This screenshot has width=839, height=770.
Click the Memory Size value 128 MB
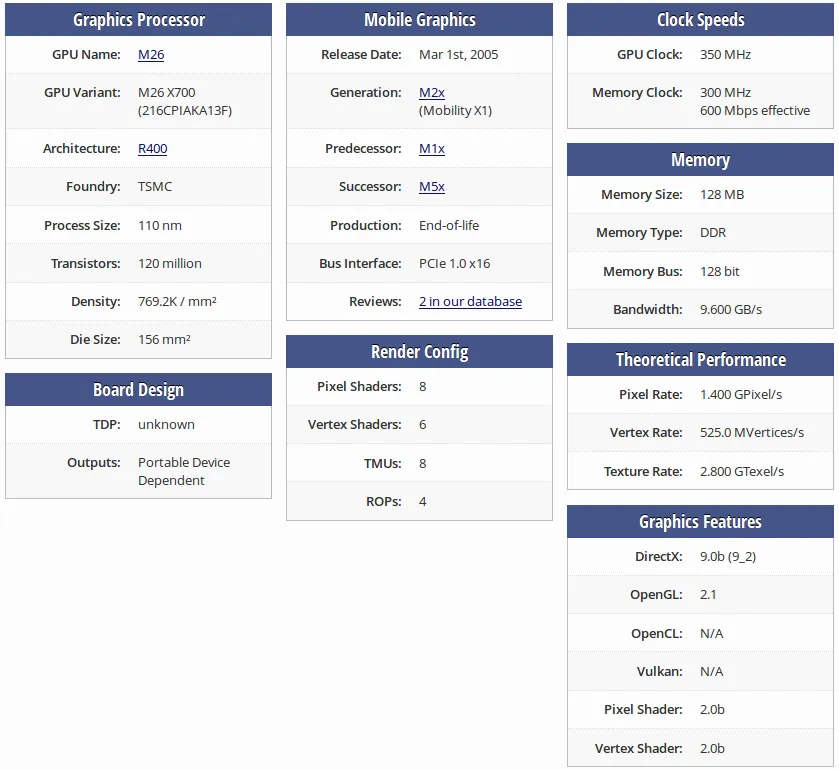[x=722, y=195]
